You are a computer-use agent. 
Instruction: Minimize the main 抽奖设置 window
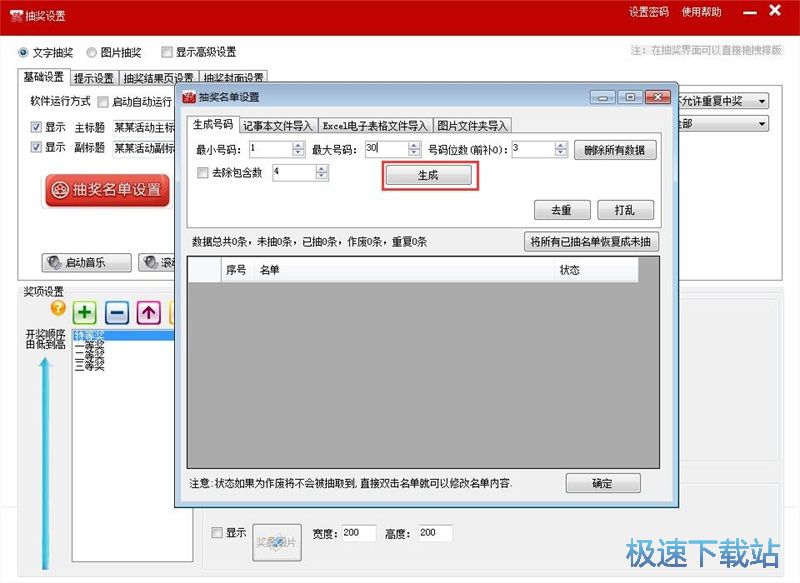(749, 13)
